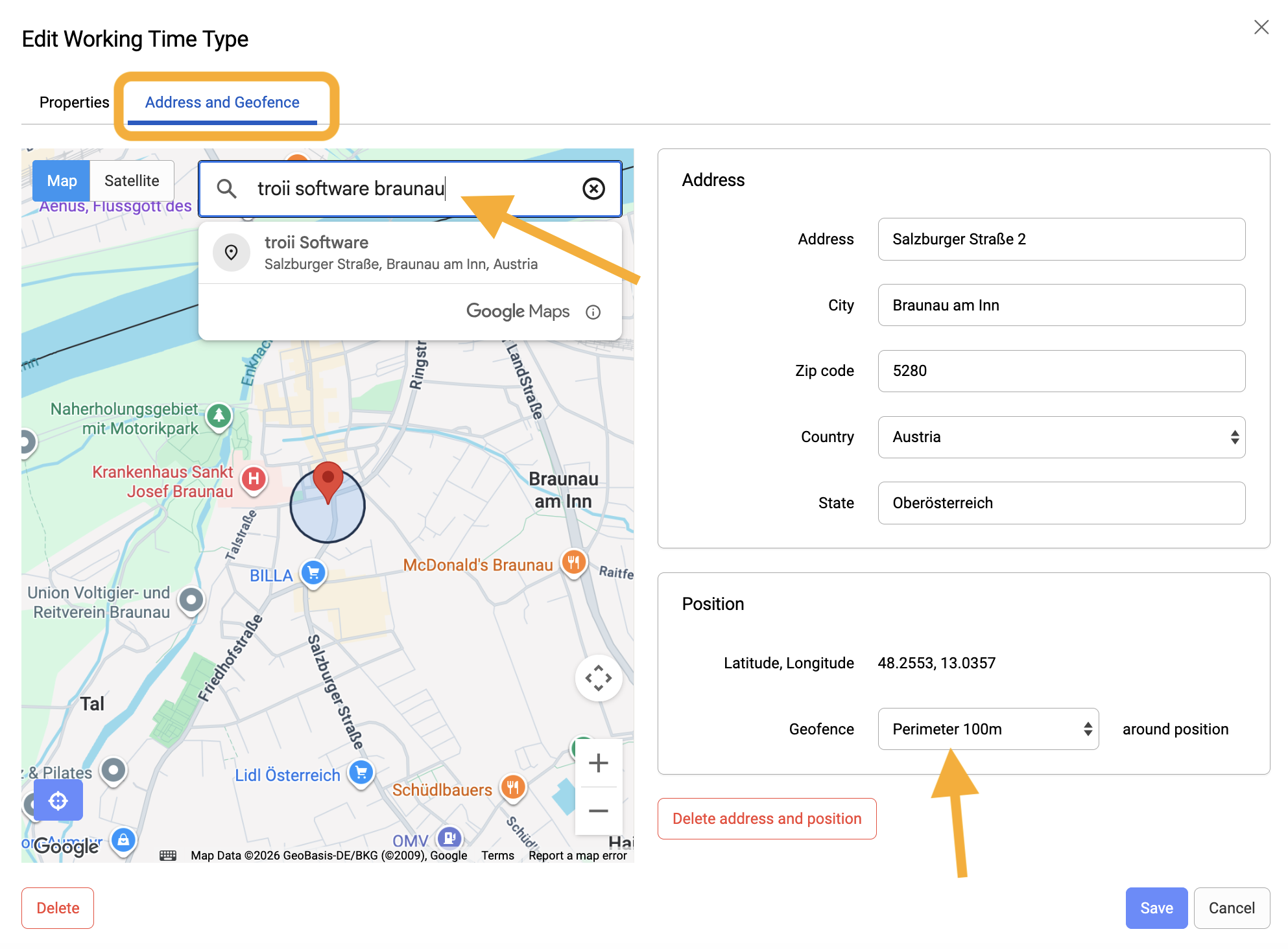Clear the map search field with X icon
Image resolution: width=1288 pixels, height=949 pixels.
(593, 189)
